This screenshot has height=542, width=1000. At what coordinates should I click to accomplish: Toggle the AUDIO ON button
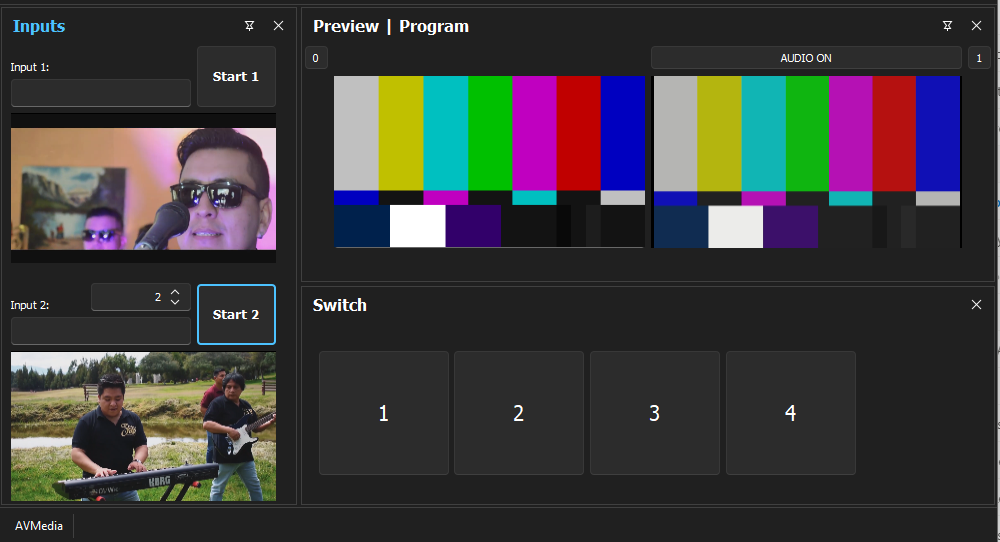click(x=805, y=58)
